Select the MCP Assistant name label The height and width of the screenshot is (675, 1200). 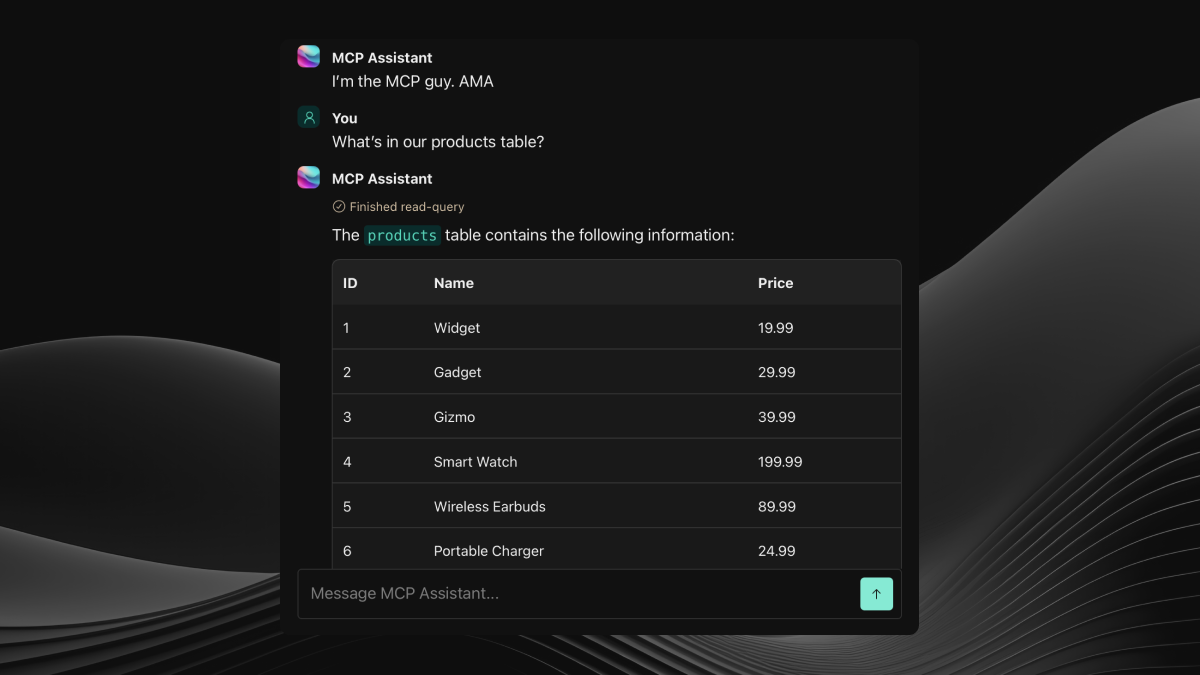coord(382,57)
